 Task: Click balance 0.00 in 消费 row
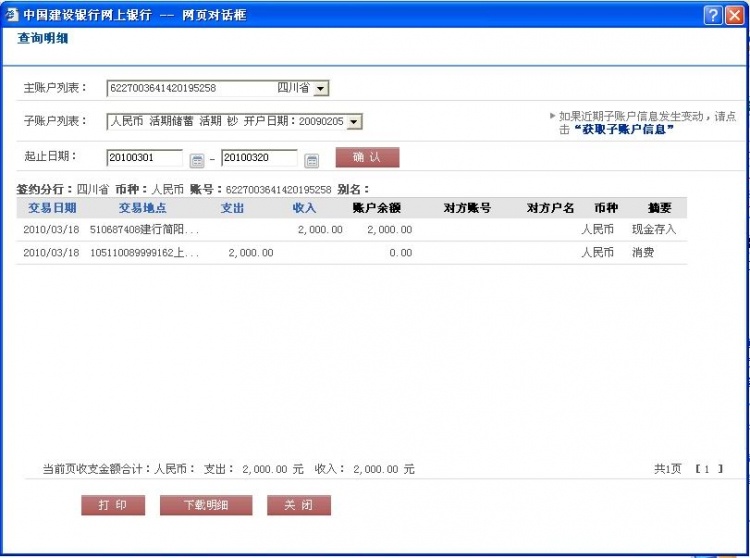click(400, 253)
